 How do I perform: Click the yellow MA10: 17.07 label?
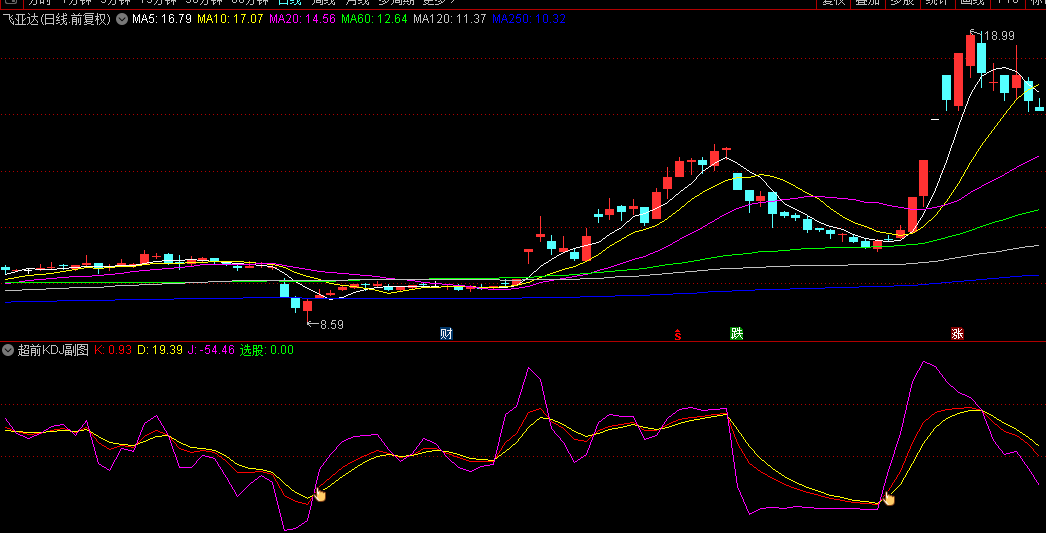coord(230,19)
